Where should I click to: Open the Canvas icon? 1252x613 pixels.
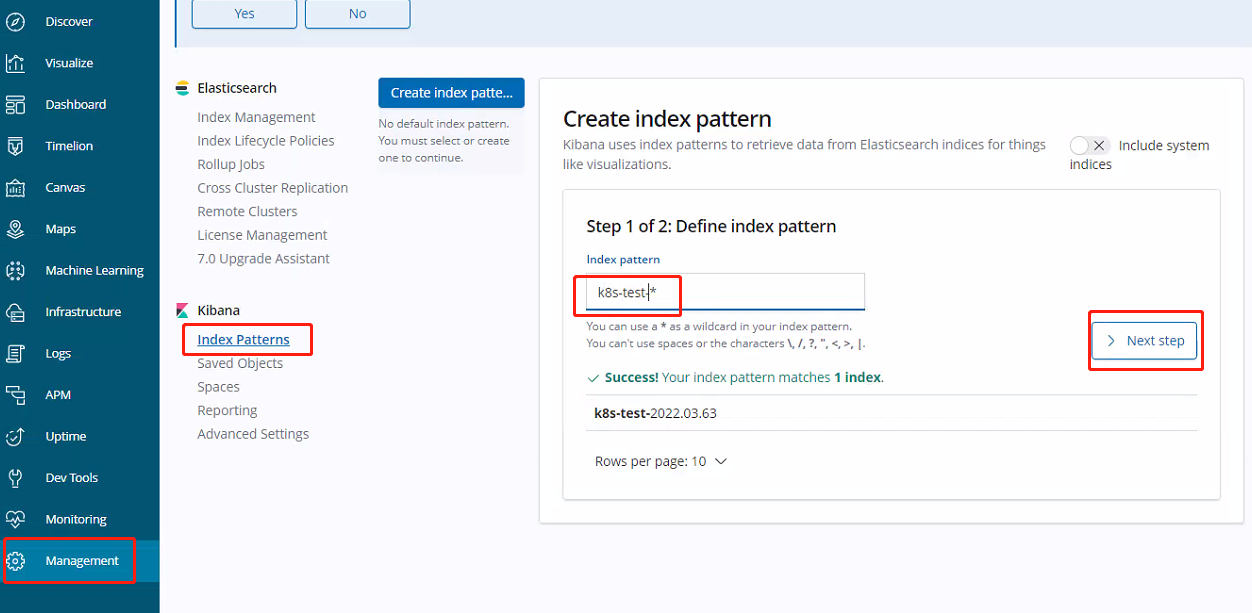coord(15,187)
